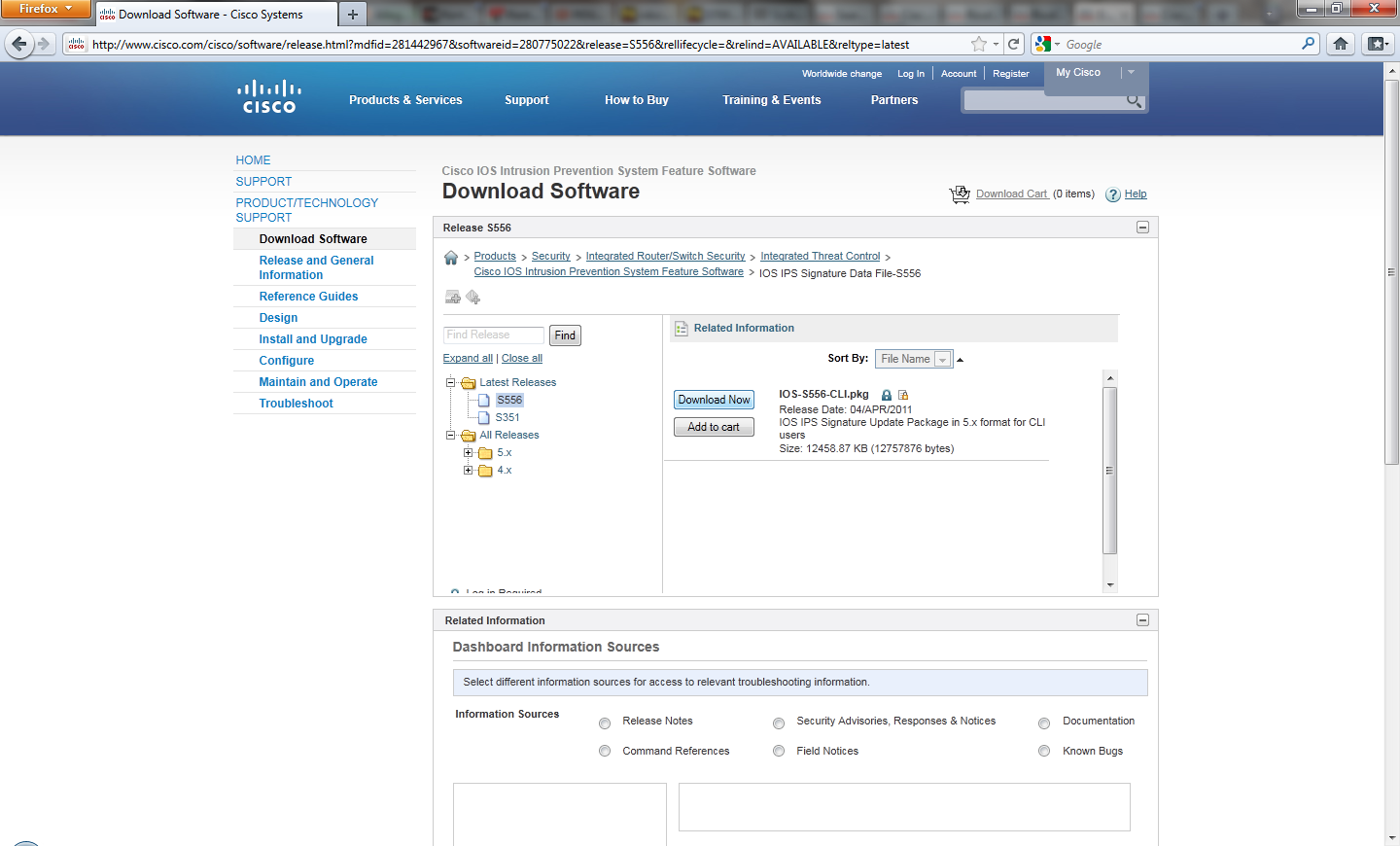Click the add-device icon below the breadcrumb
The image size is (1400, 846).
click(x=453, y=297)
